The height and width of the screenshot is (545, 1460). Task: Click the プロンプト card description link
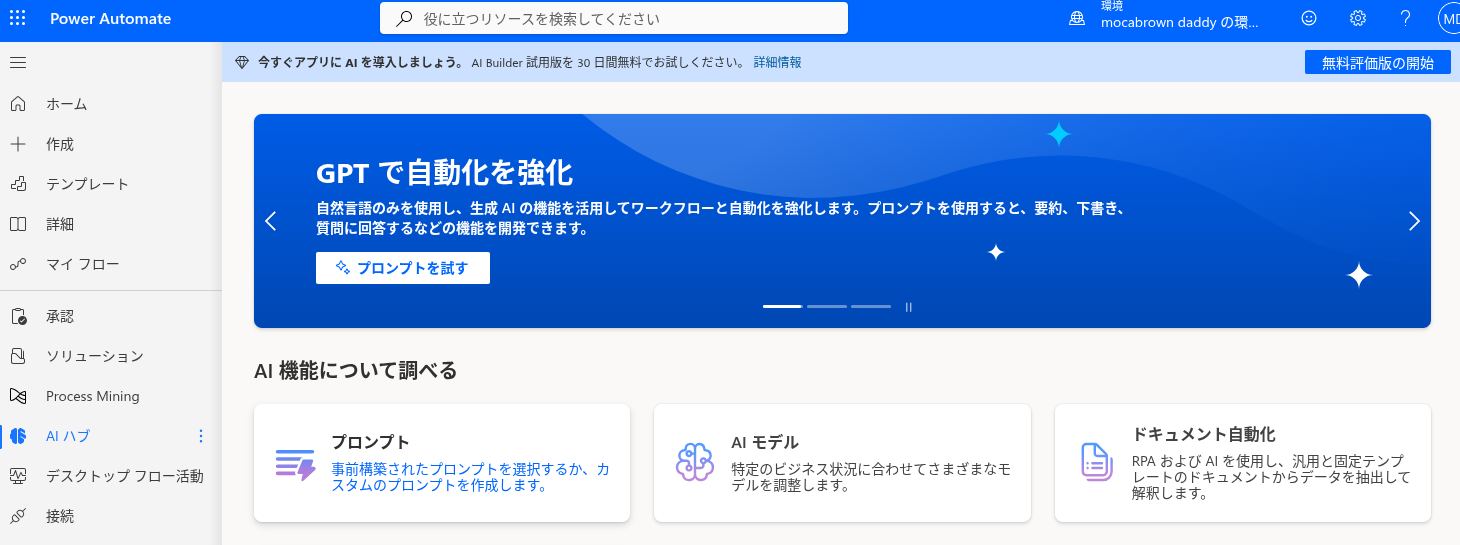[470, 477]
